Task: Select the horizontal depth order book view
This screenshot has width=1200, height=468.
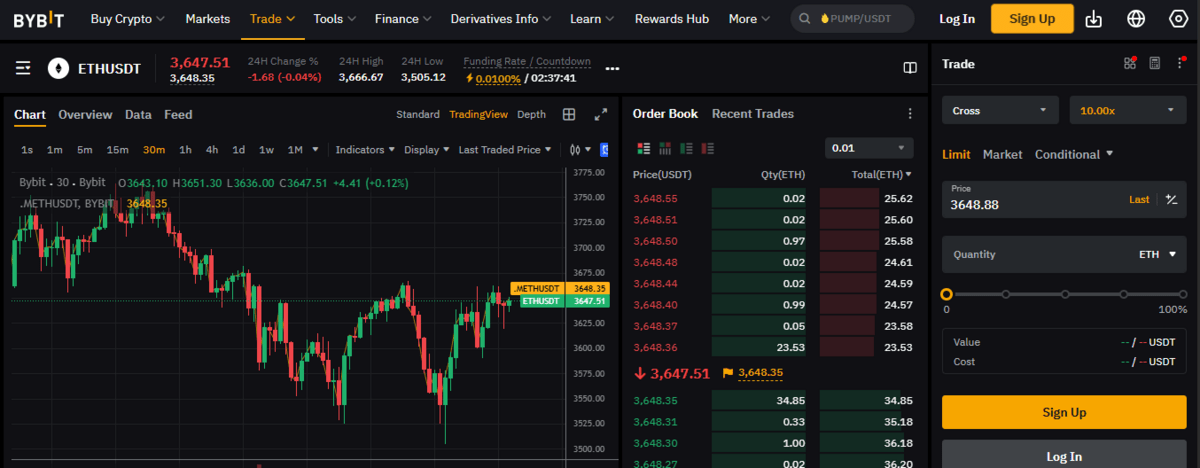Action: [665, 149]
